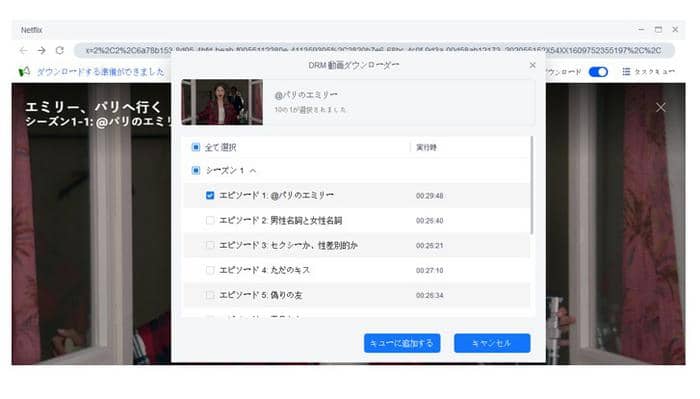Click the episode thumbnail in the dialog

pos(222,102)
